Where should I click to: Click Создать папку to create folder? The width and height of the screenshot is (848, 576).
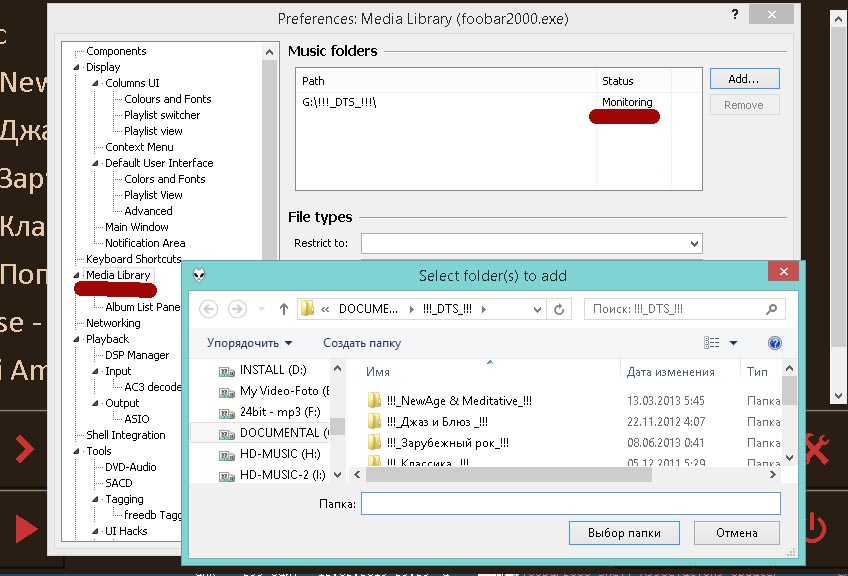362,343
